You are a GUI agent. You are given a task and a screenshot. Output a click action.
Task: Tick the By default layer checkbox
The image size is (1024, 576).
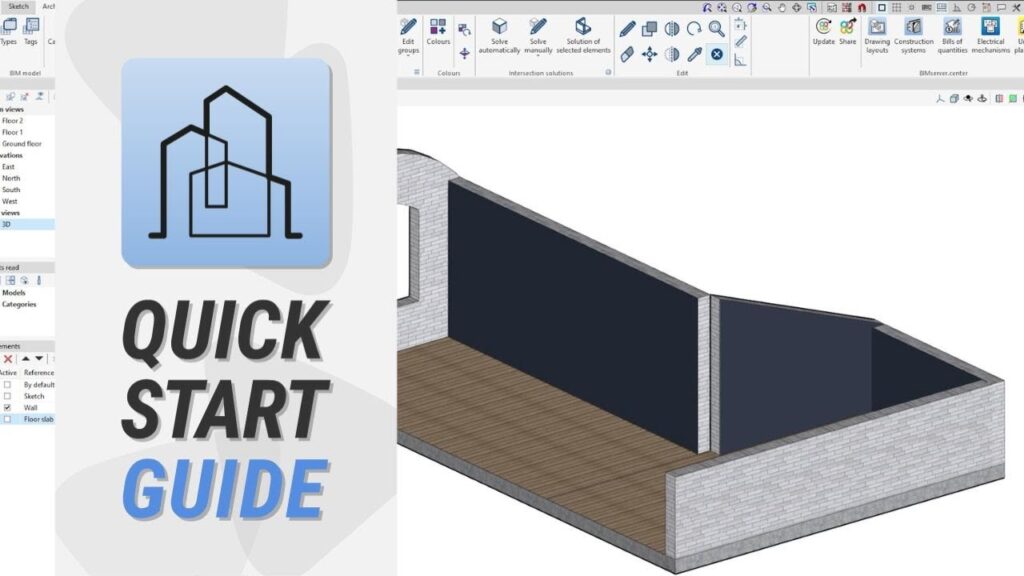click(7, 384)
